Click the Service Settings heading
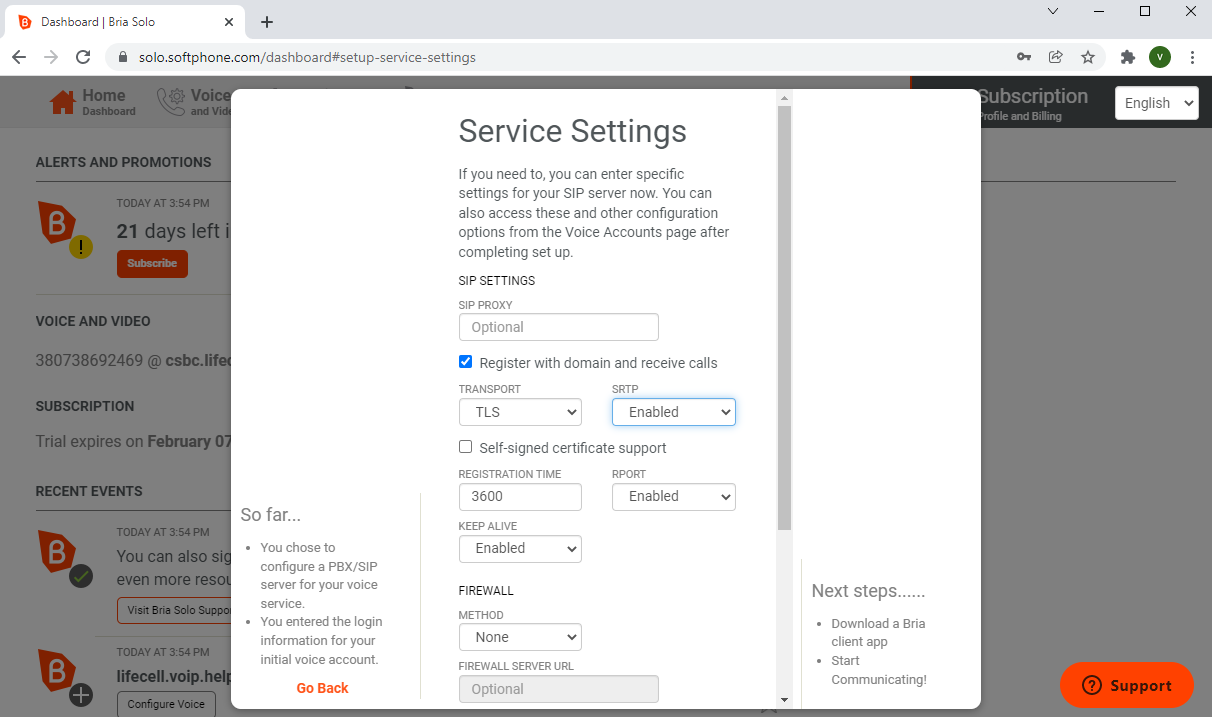The image size is (1212, 717). click(573, 131)
